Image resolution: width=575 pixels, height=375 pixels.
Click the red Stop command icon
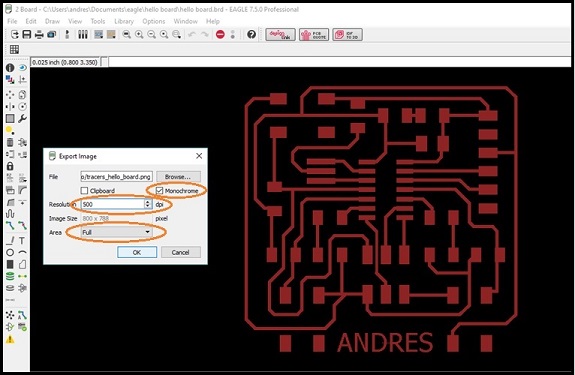(220, 35)
